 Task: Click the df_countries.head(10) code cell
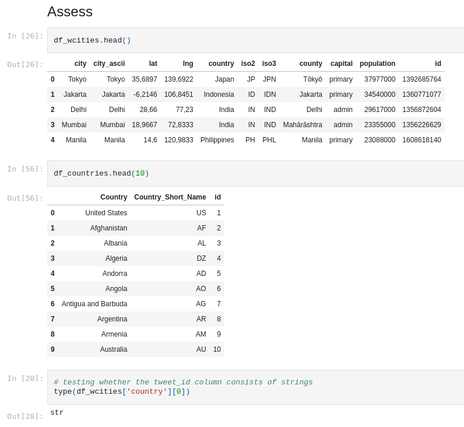point(255,173)
